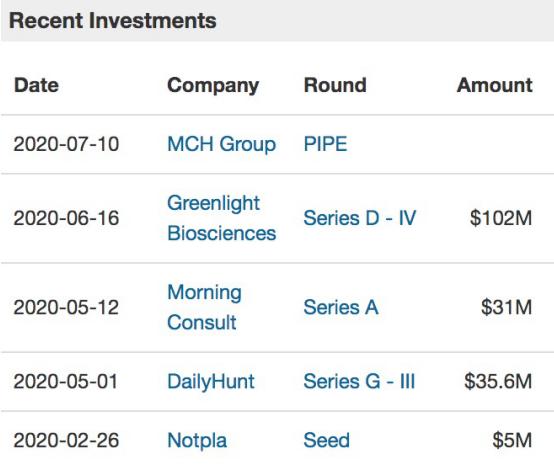Open the Morning Consult company link
Screen dimensions: 554x465
tap(205, 307)
